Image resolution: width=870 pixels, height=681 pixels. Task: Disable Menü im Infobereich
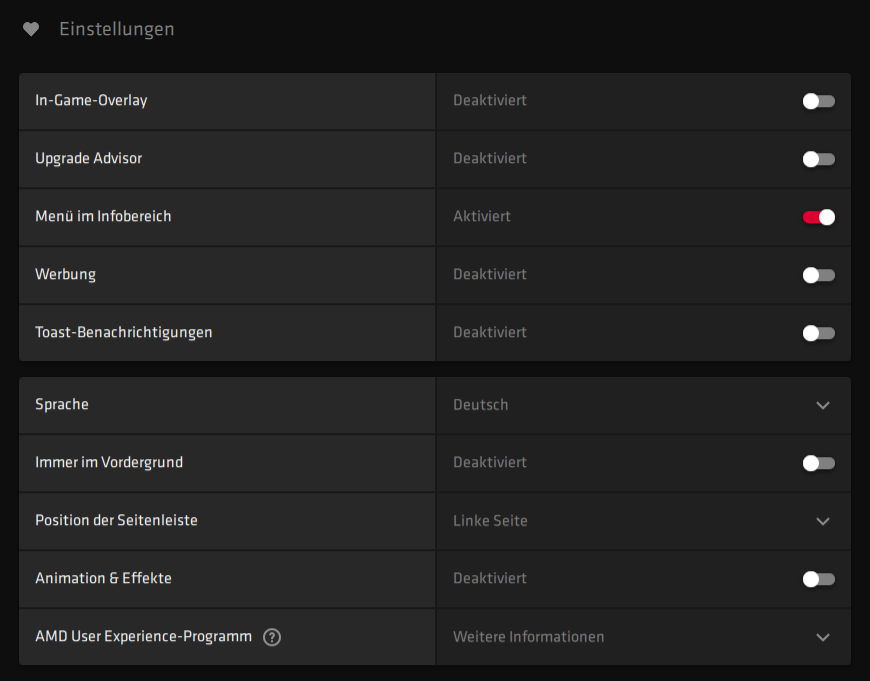point(817,217)
